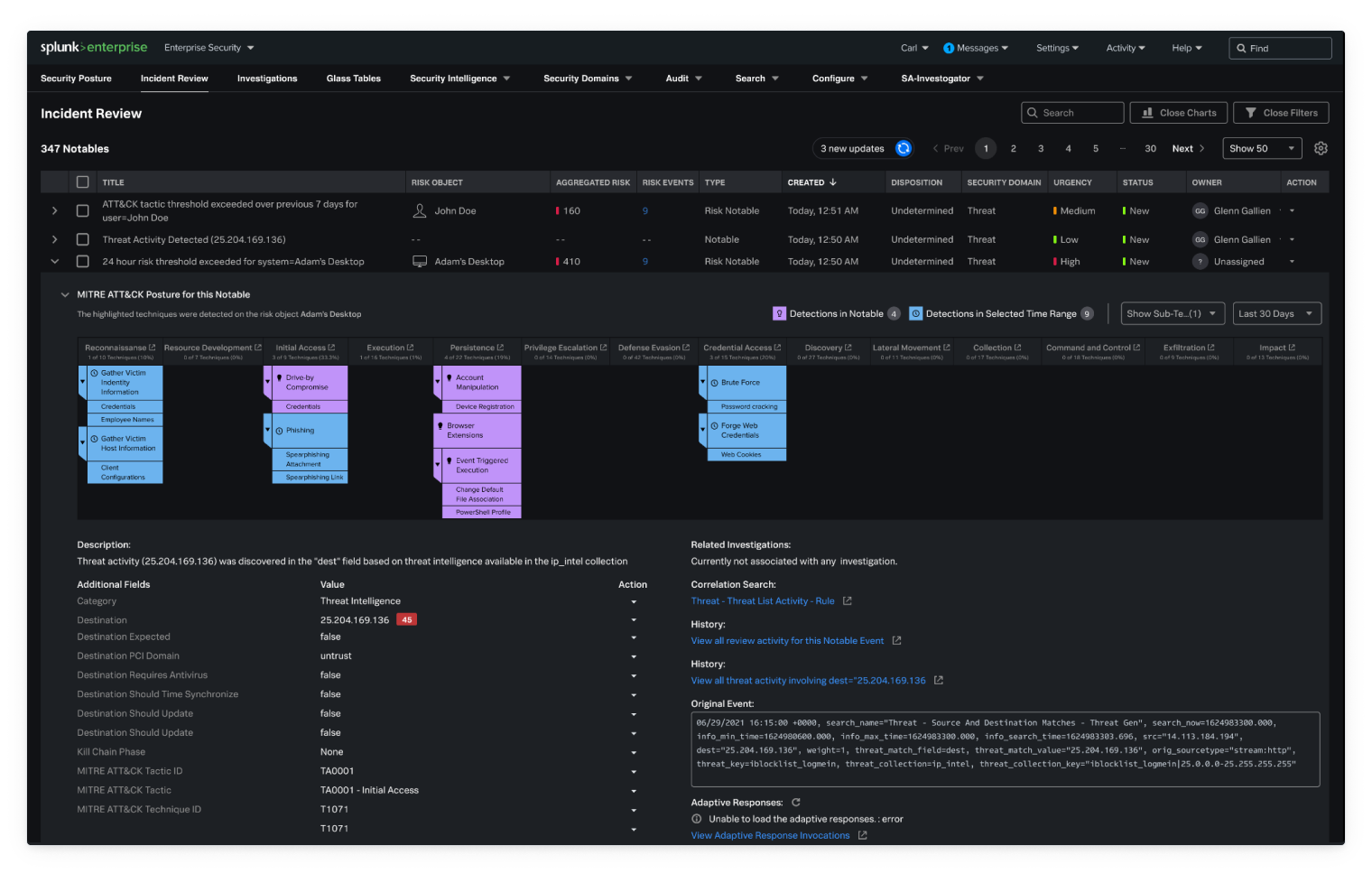Image resolution: width=1372 pixels, height=883 pixels.
Task: Click the Close Filters funnel icon
Action: tap(1252, 112)
